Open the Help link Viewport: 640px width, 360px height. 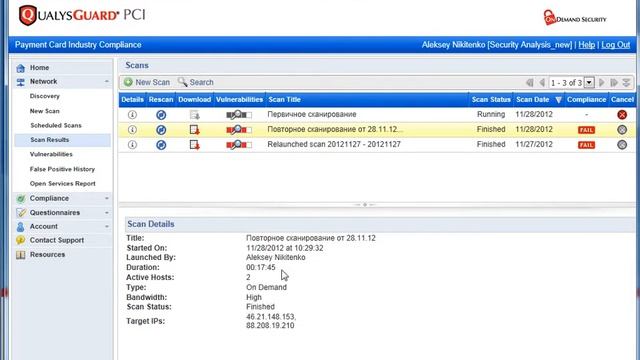[x=587, y=45]
